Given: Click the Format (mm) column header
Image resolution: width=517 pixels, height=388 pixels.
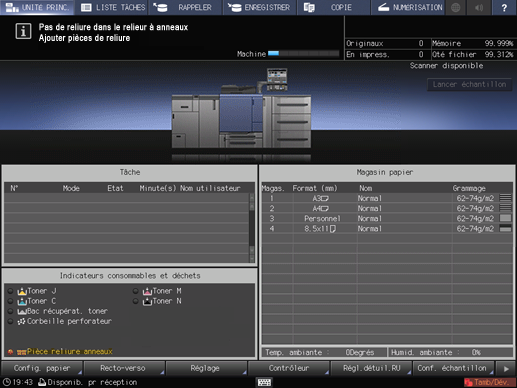Looking at the screenshot, I should (x=315, y=188).
